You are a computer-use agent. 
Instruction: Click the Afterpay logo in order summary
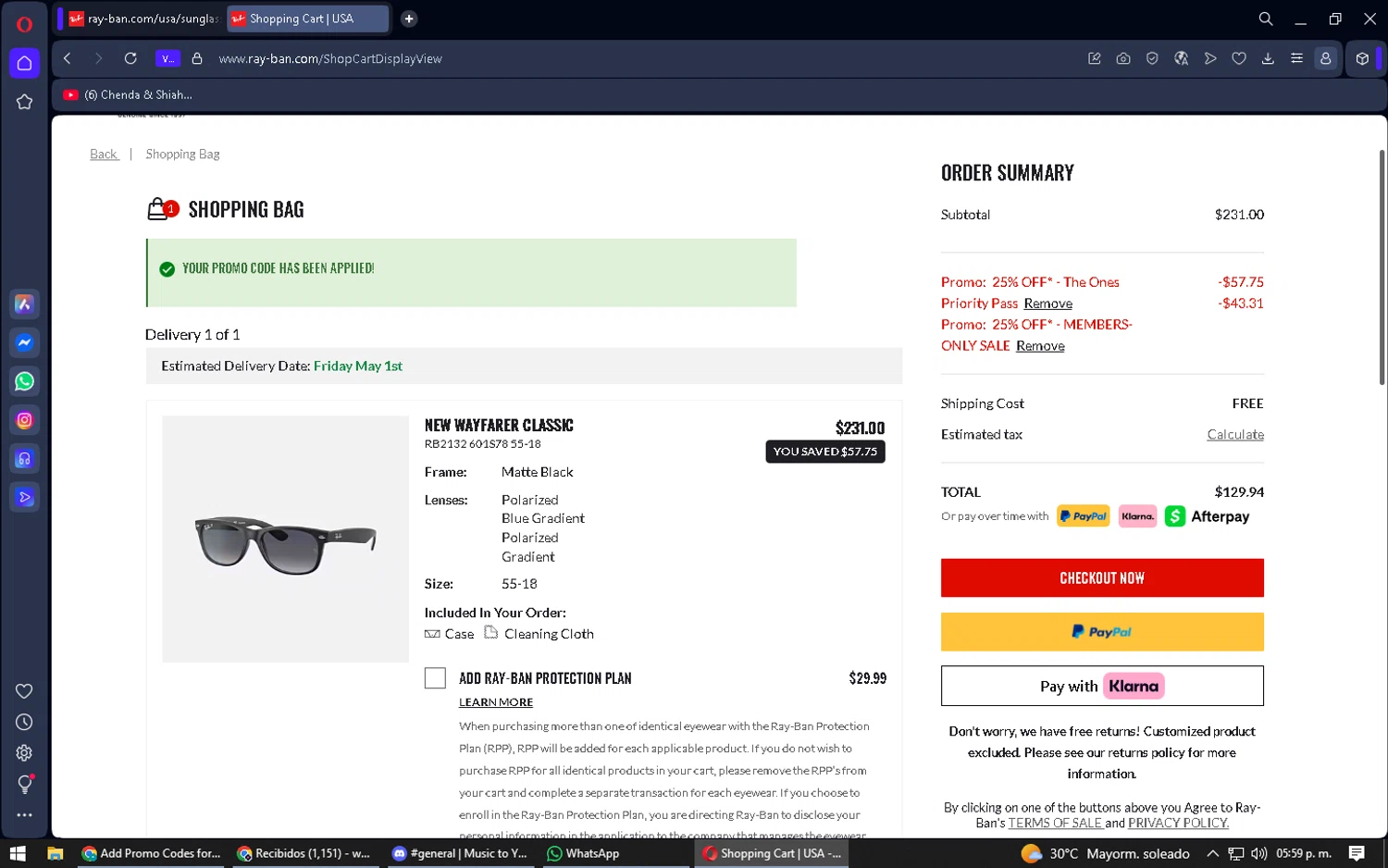[1207, 516]
